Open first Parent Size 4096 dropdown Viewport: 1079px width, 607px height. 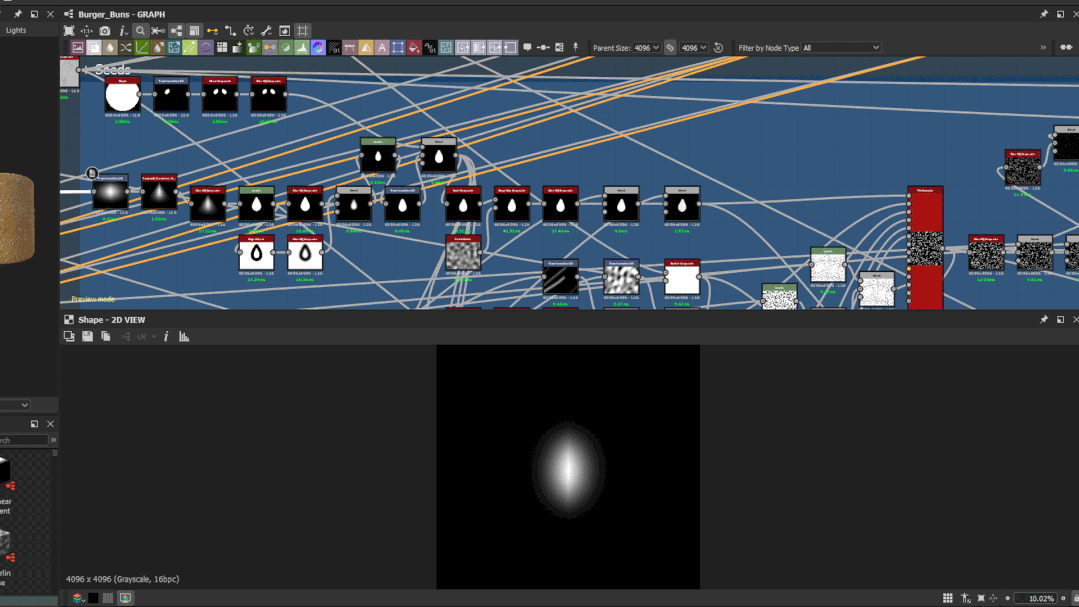coord(646,47)
